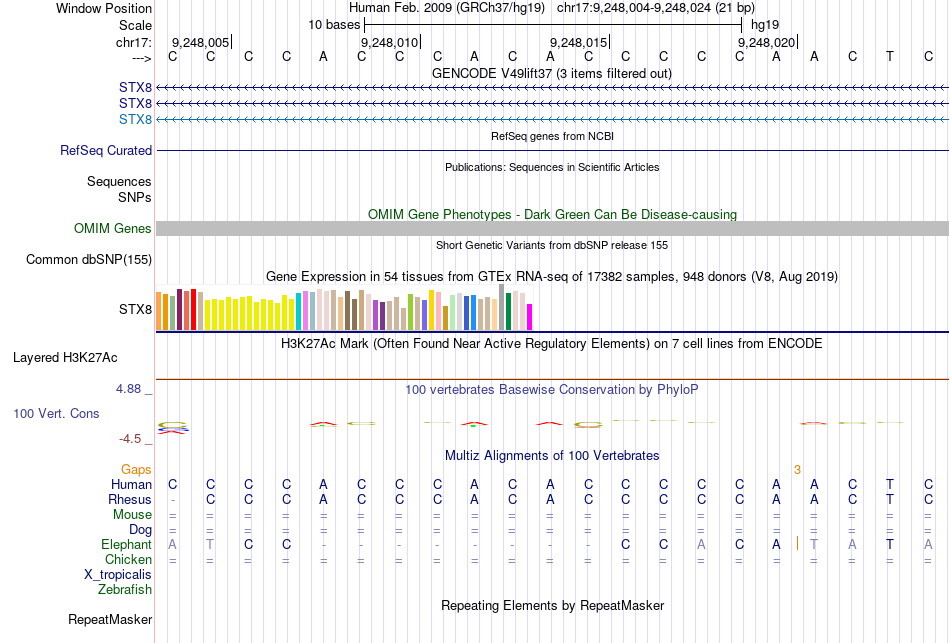Click the Dog species row label
This screenshot has width=950, height=643.
(x=141, y=530)
